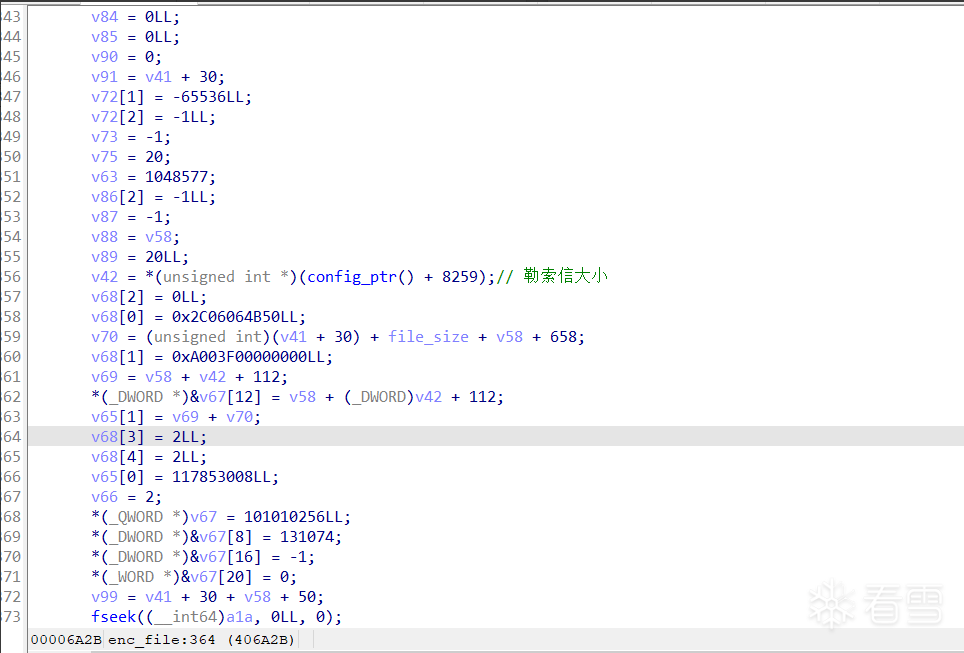Click the line "v84 = 0LL;"
The width and height of the screenshot is (964, 653).
[135, 17]
